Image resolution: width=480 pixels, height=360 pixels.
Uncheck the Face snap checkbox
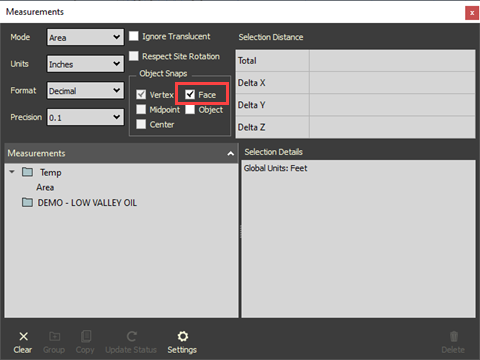click(190, 95)
